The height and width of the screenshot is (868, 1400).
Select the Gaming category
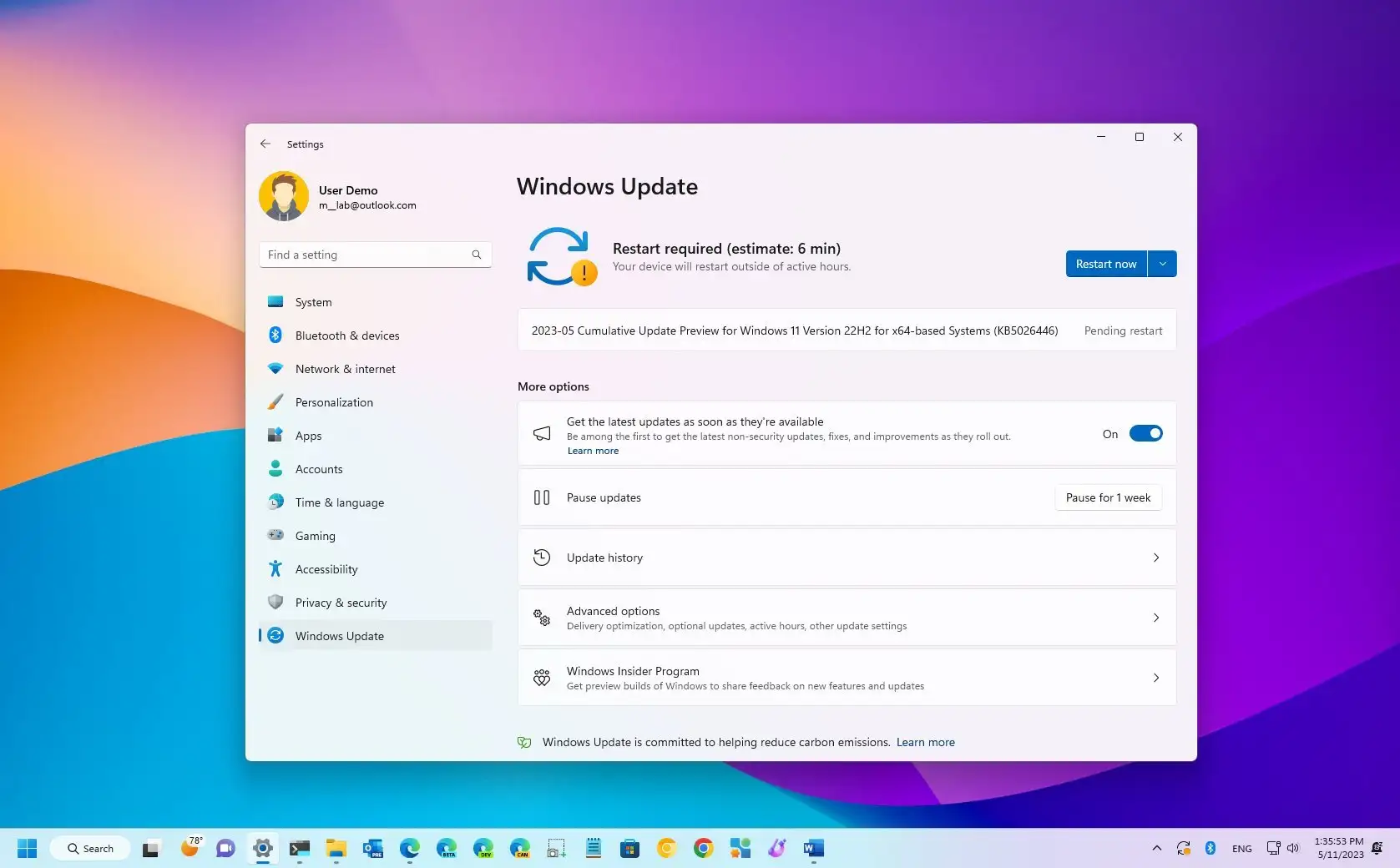(376, 536)
